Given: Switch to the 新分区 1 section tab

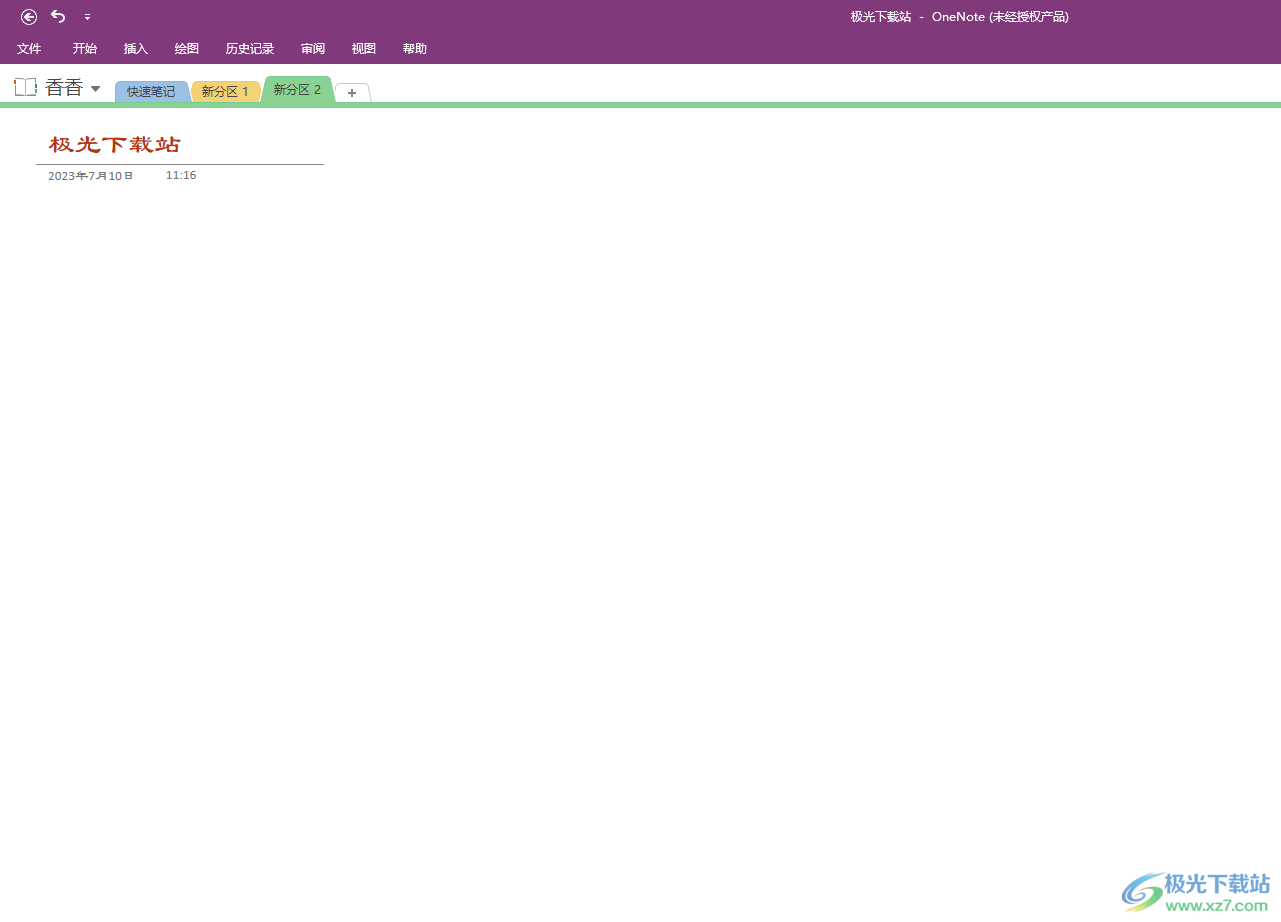Looking at the screenshot, I should tap(225, 91).
